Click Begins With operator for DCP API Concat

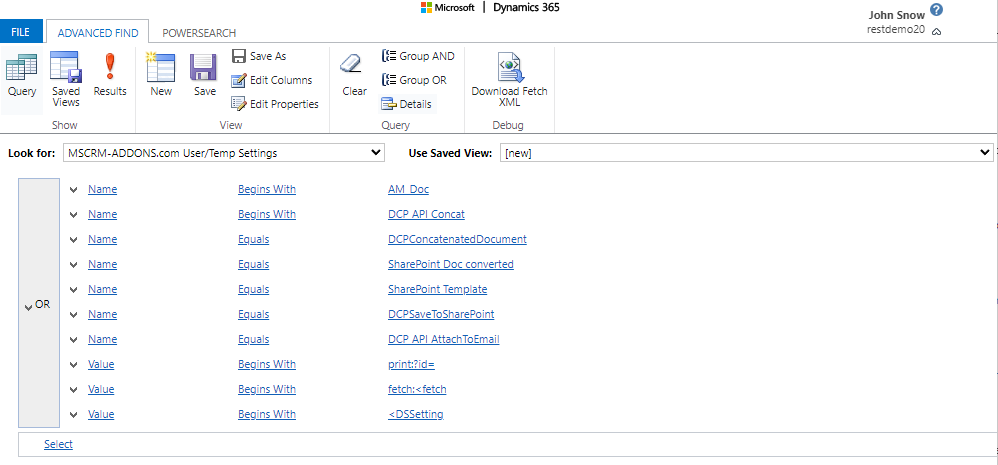coord(267,214)
